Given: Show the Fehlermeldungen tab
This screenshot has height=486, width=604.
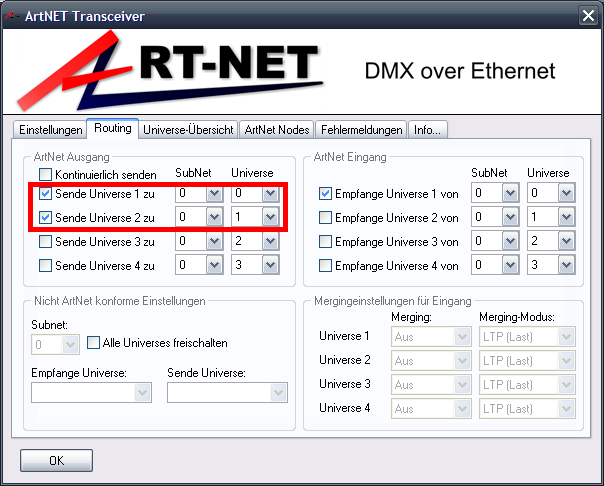Looking at the screenshot, I should click(361, 130).
